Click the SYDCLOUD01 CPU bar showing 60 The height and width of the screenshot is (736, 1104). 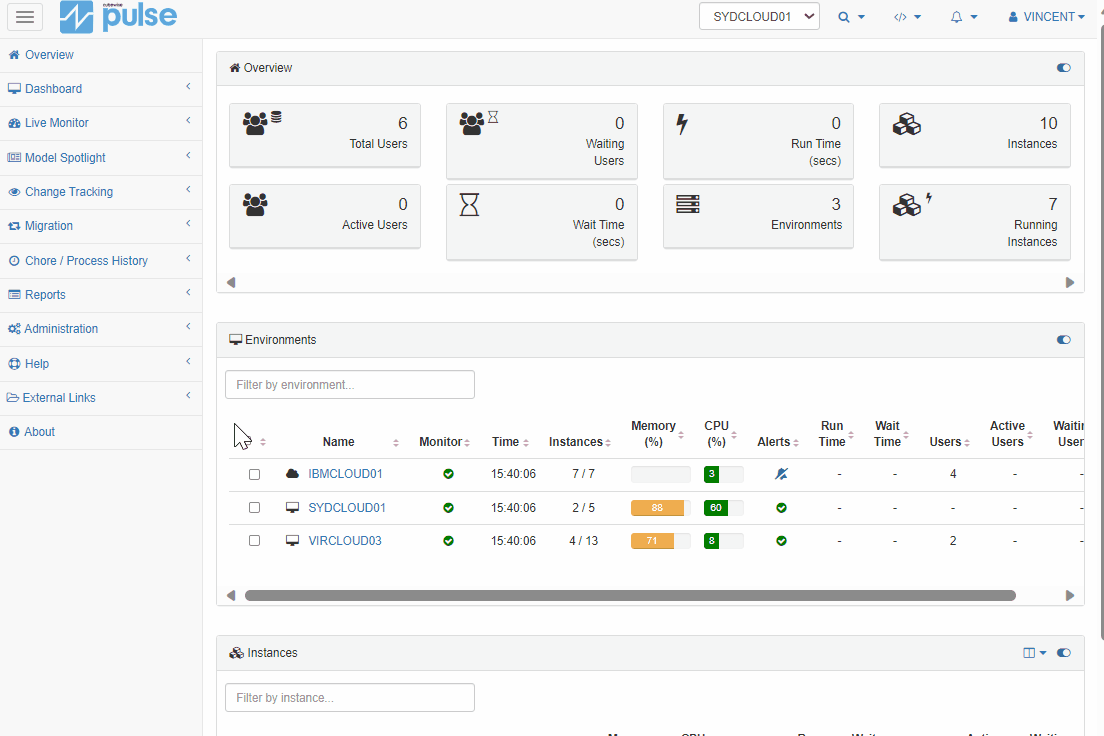tap(723, 508)
